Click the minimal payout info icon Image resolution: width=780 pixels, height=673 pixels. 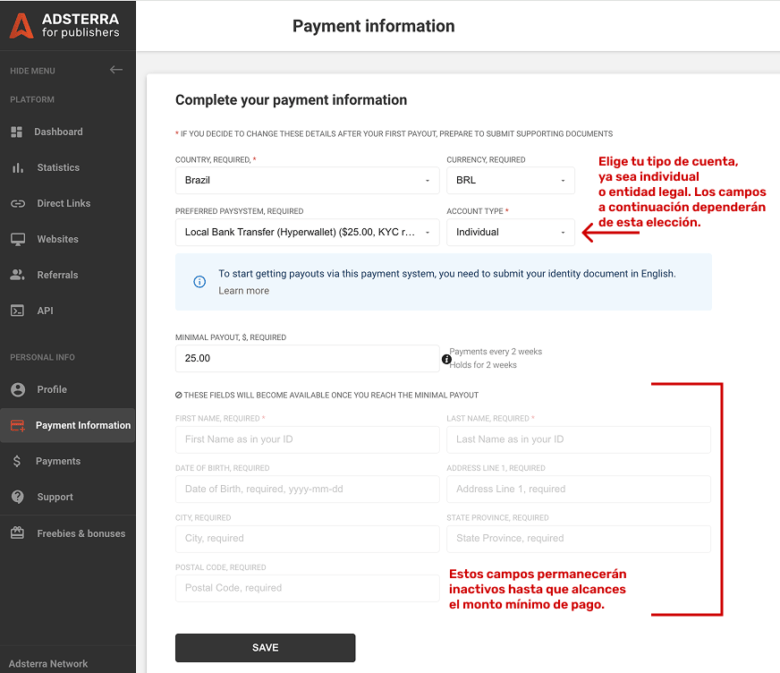coord(447,359)
